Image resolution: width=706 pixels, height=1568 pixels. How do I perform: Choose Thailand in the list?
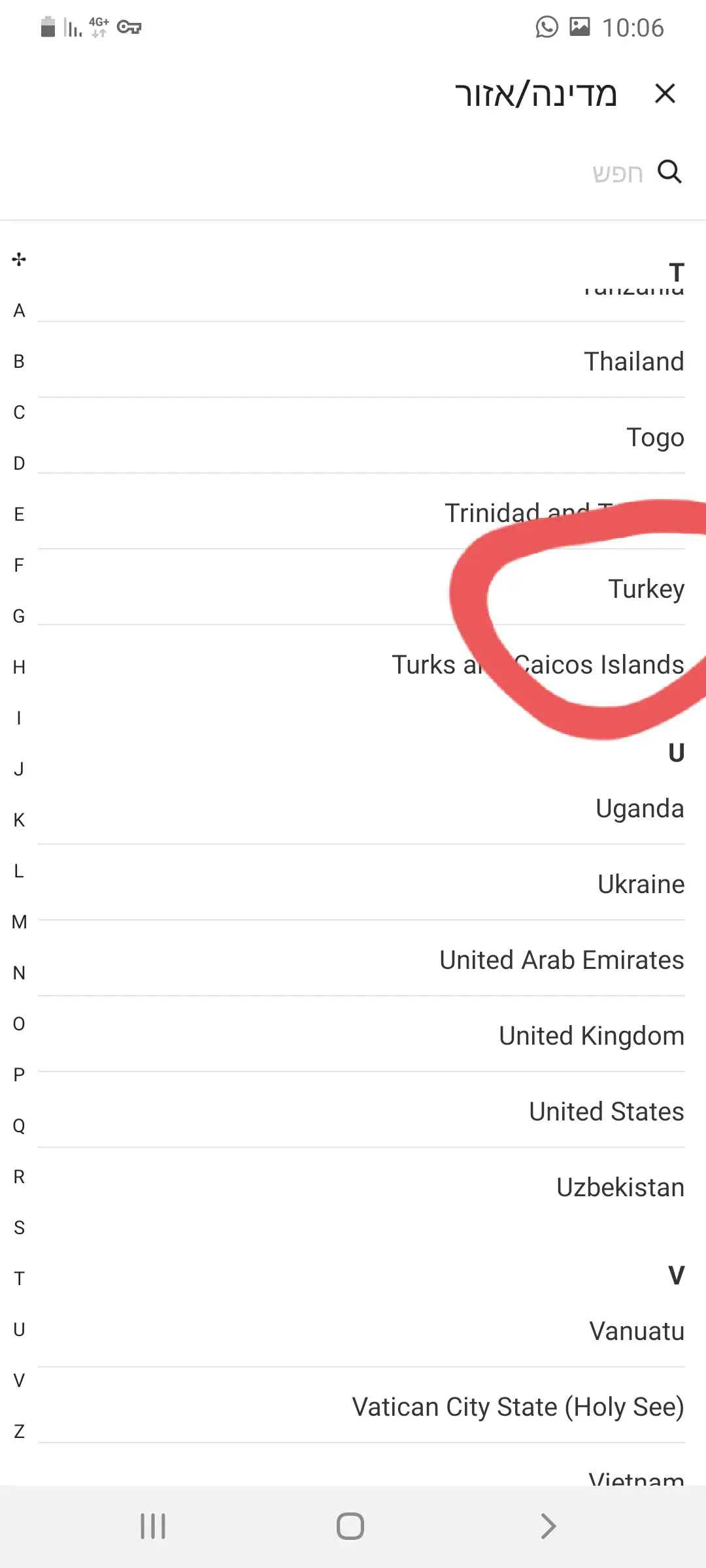click(x=633, y=361)
